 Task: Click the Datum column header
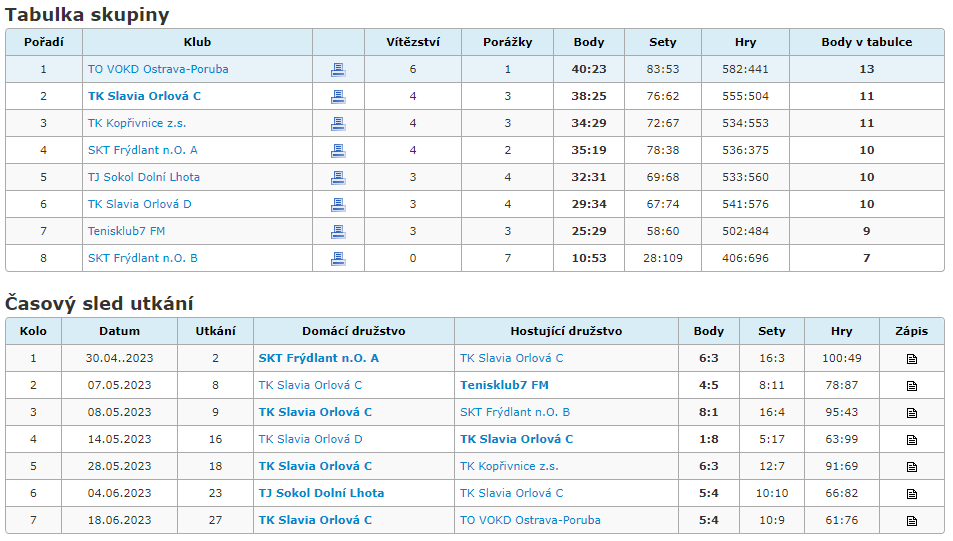119,331
